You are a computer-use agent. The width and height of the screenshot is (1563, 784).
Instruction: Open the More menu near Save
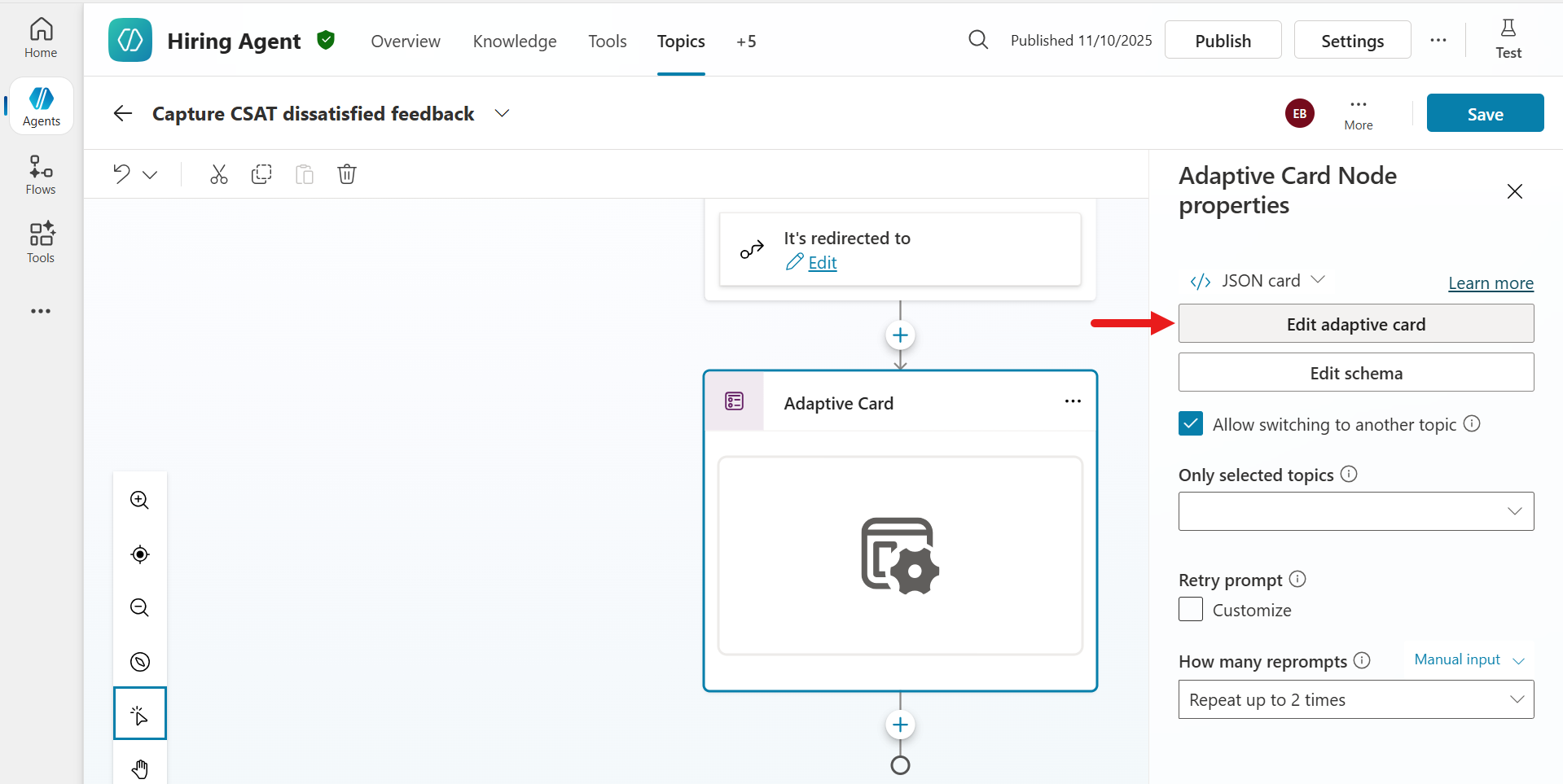[1359, 114]
